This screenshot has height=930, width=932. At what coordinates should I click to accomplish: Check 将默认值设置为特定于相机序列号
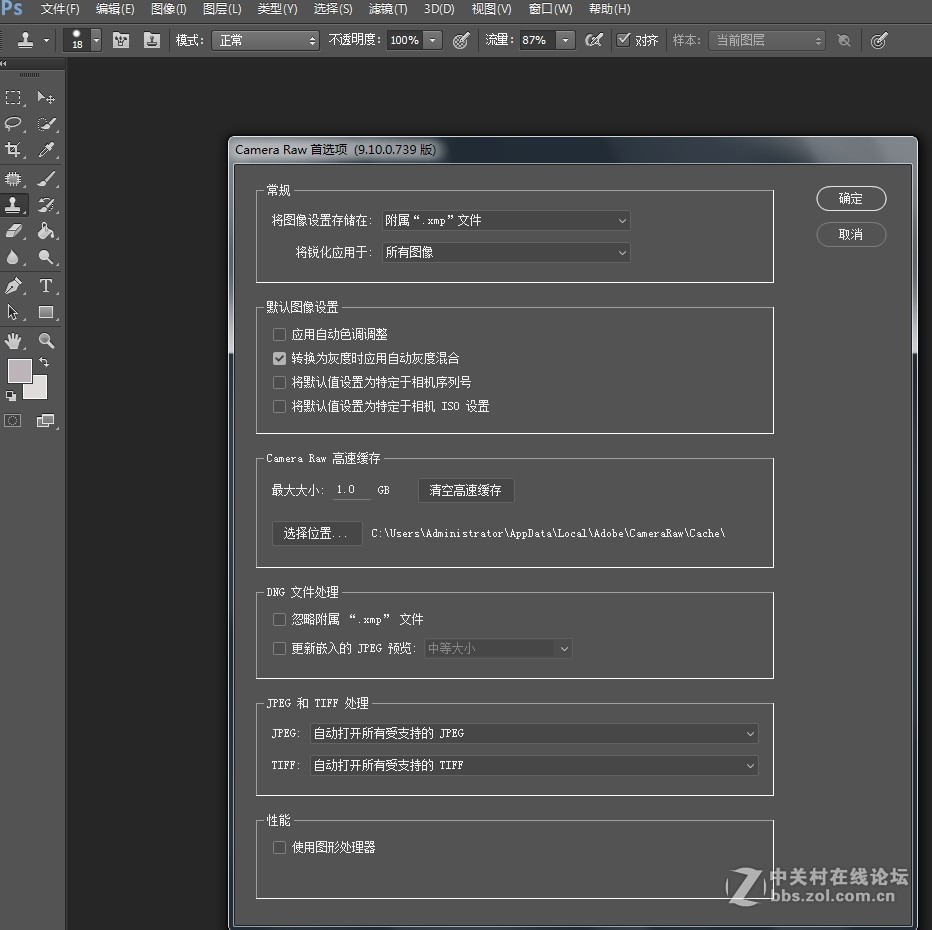(x=279, y=382)
